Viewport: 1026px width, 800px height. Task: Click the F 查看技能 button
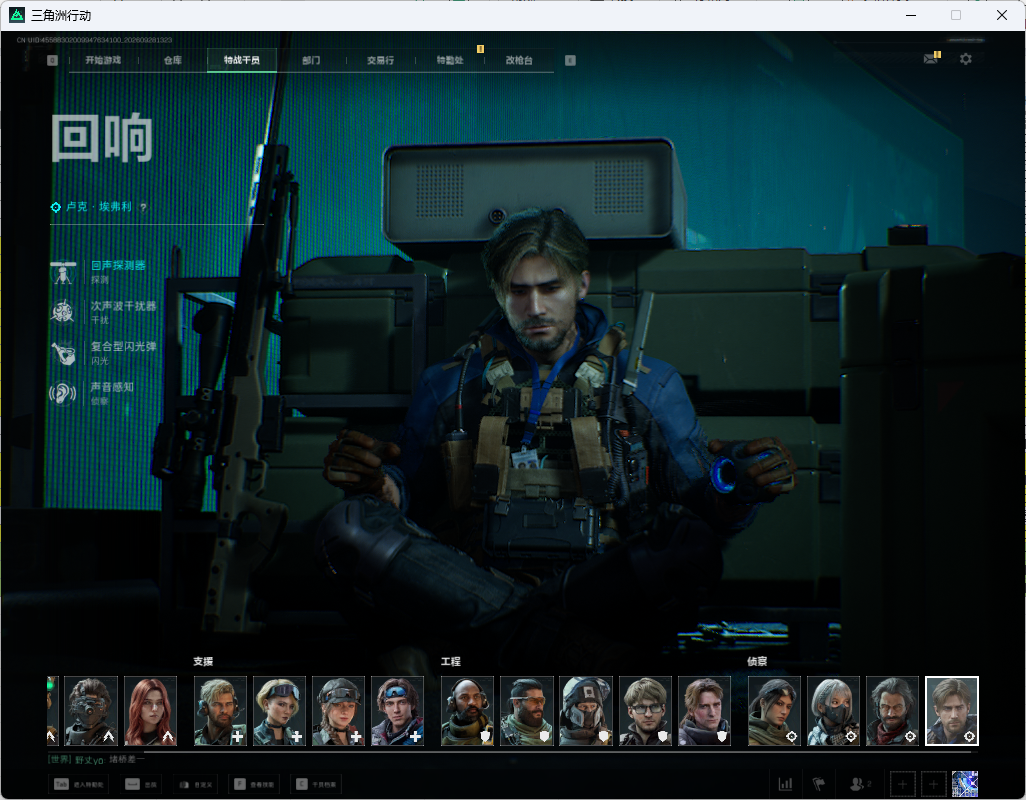[255, 784]
